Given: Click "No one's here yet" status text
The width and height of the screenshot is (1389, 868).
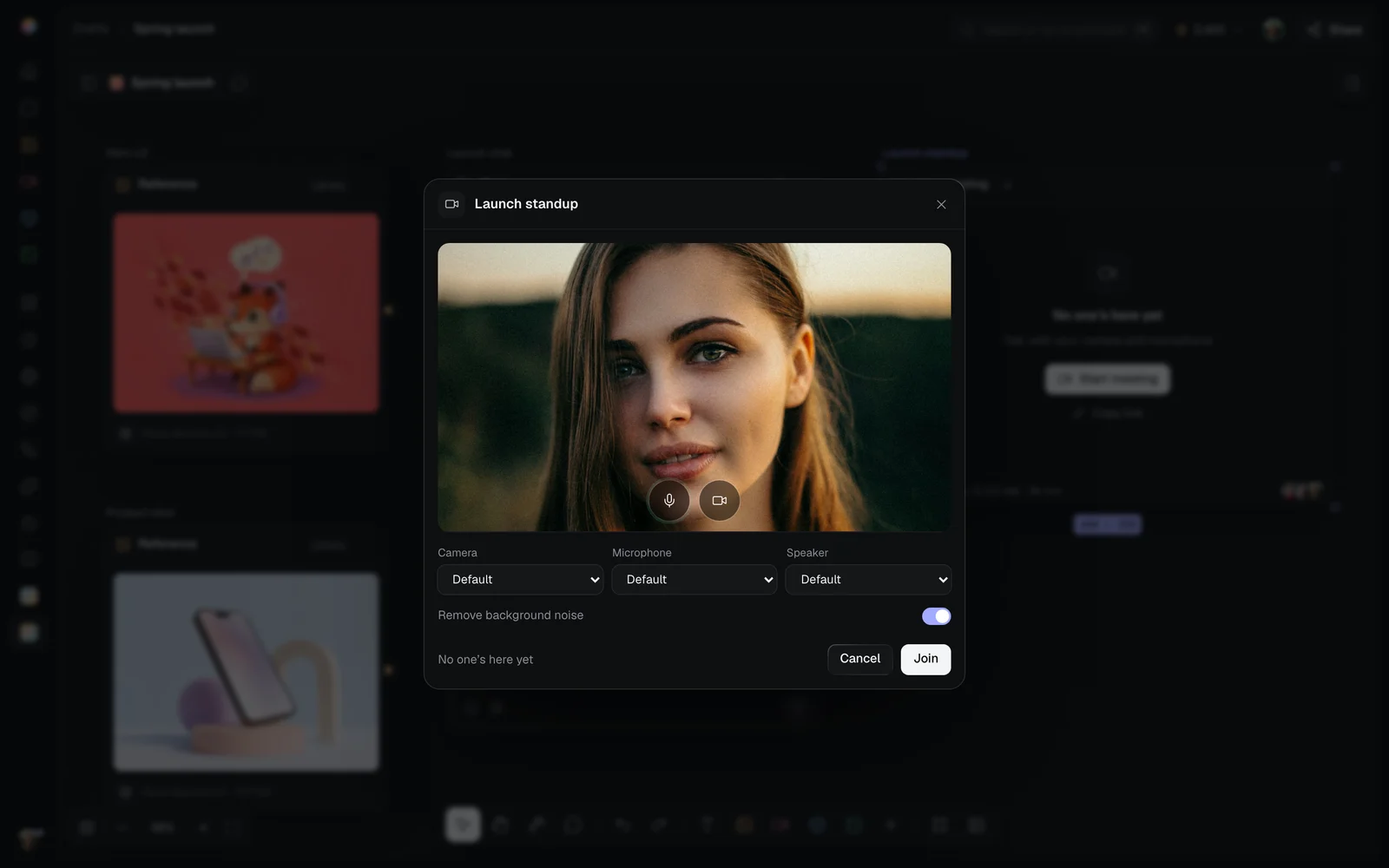Looking at the screenshot, I should coord(485,660).
